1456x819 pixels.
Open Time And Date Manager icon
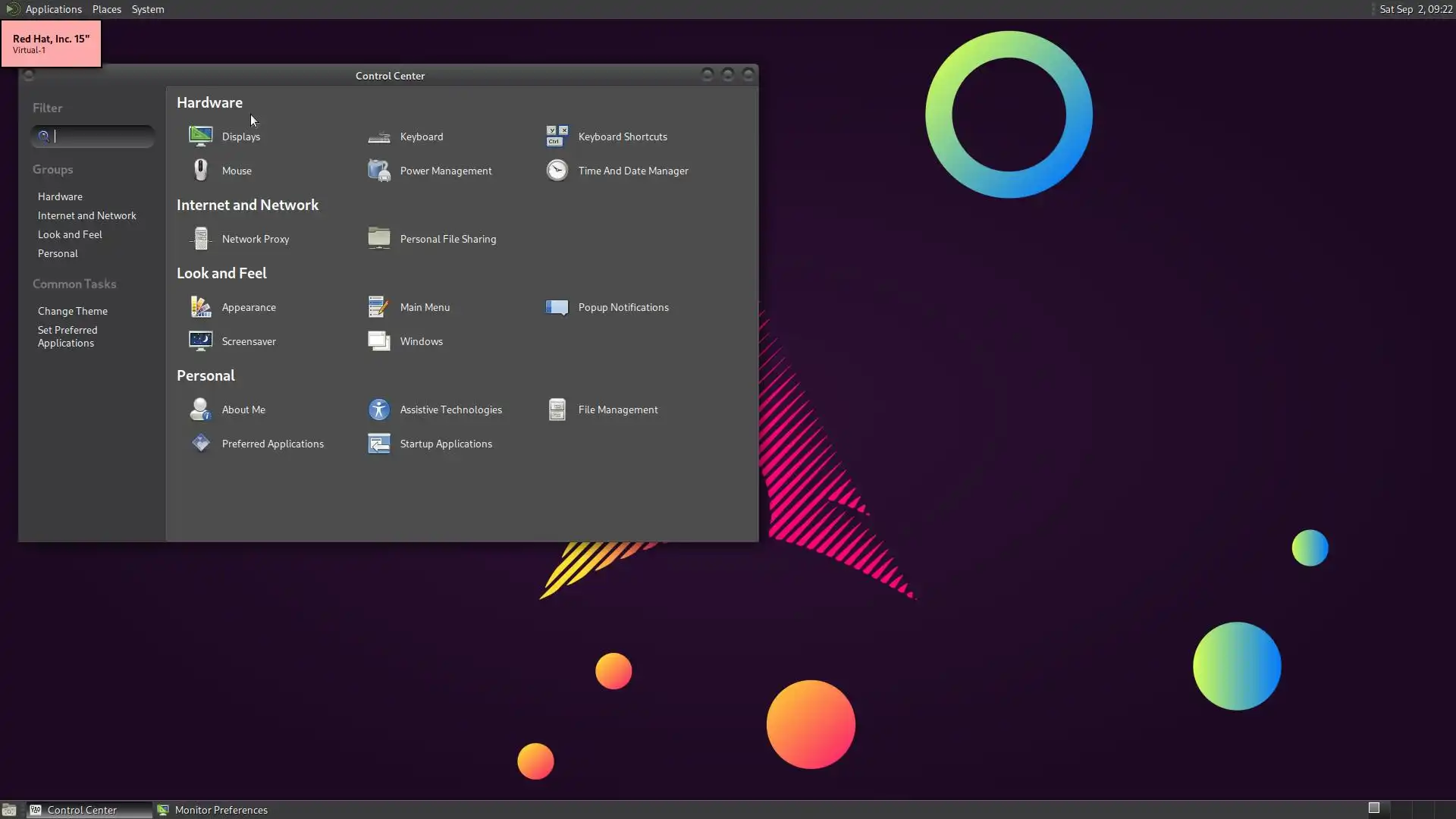(x=557, y=171)
